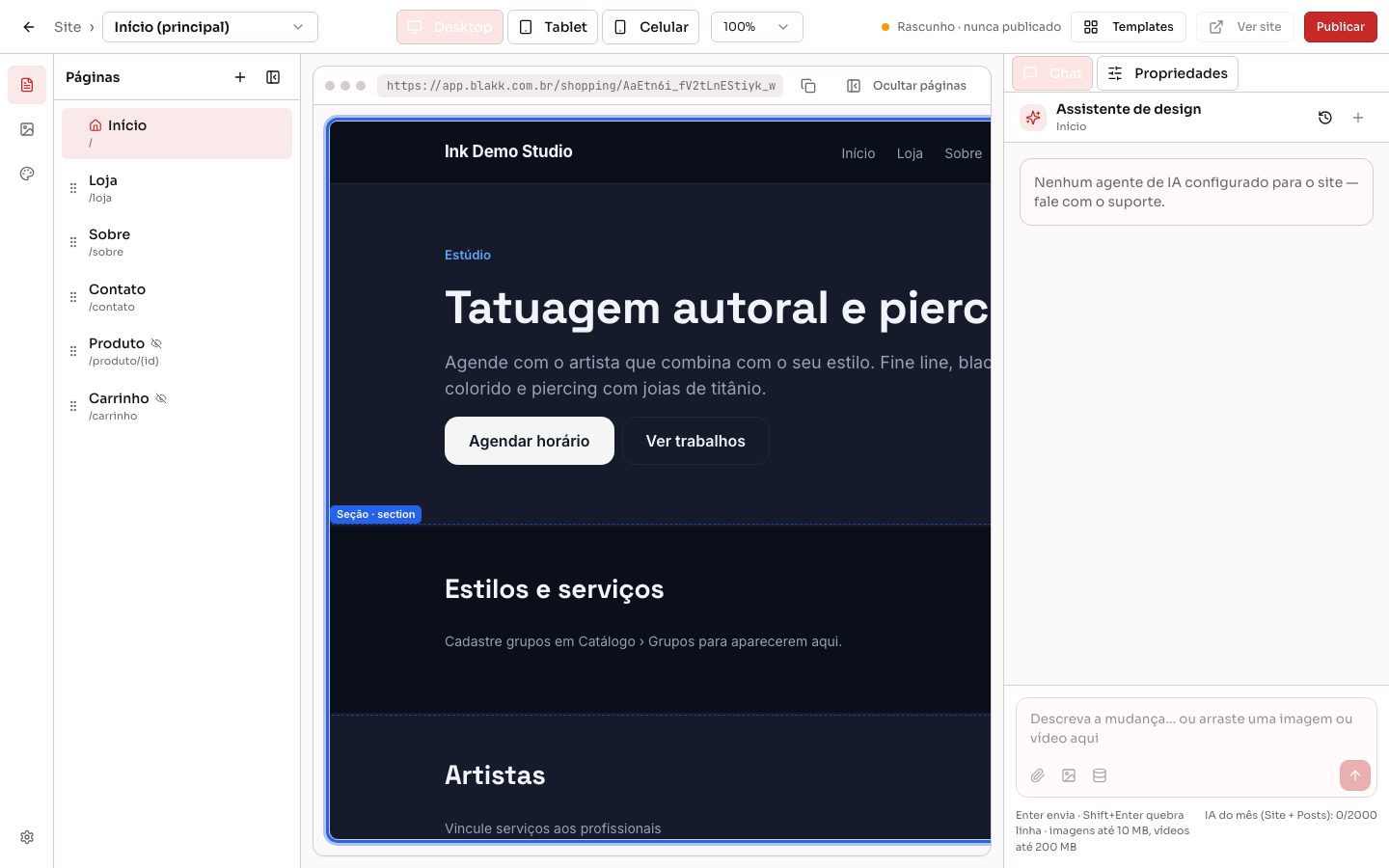Switch preview to Tablet
1389x868 pixels.
[553, 27]
